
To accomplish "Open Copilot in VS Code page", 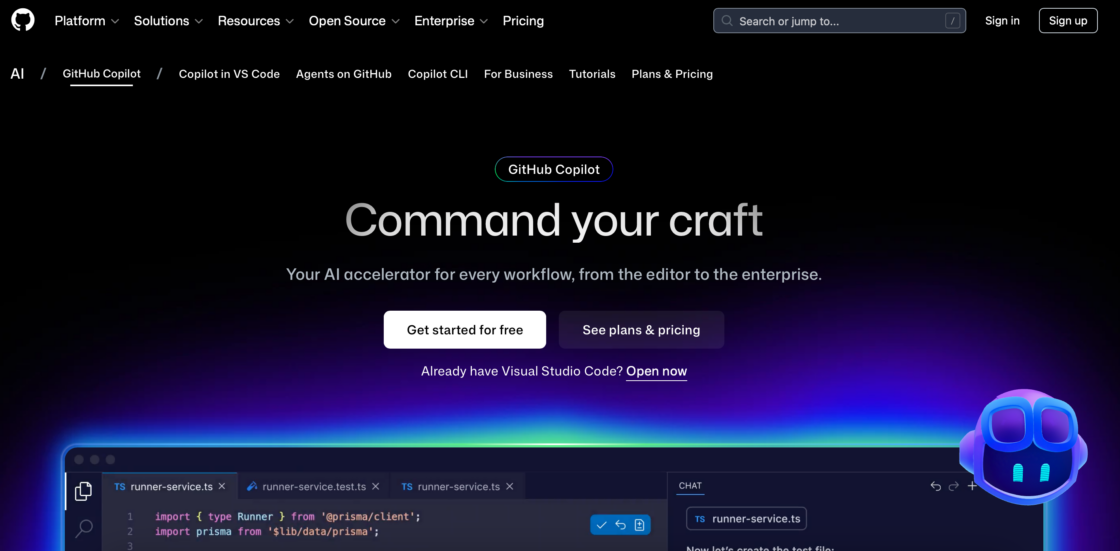I will 229,74.
